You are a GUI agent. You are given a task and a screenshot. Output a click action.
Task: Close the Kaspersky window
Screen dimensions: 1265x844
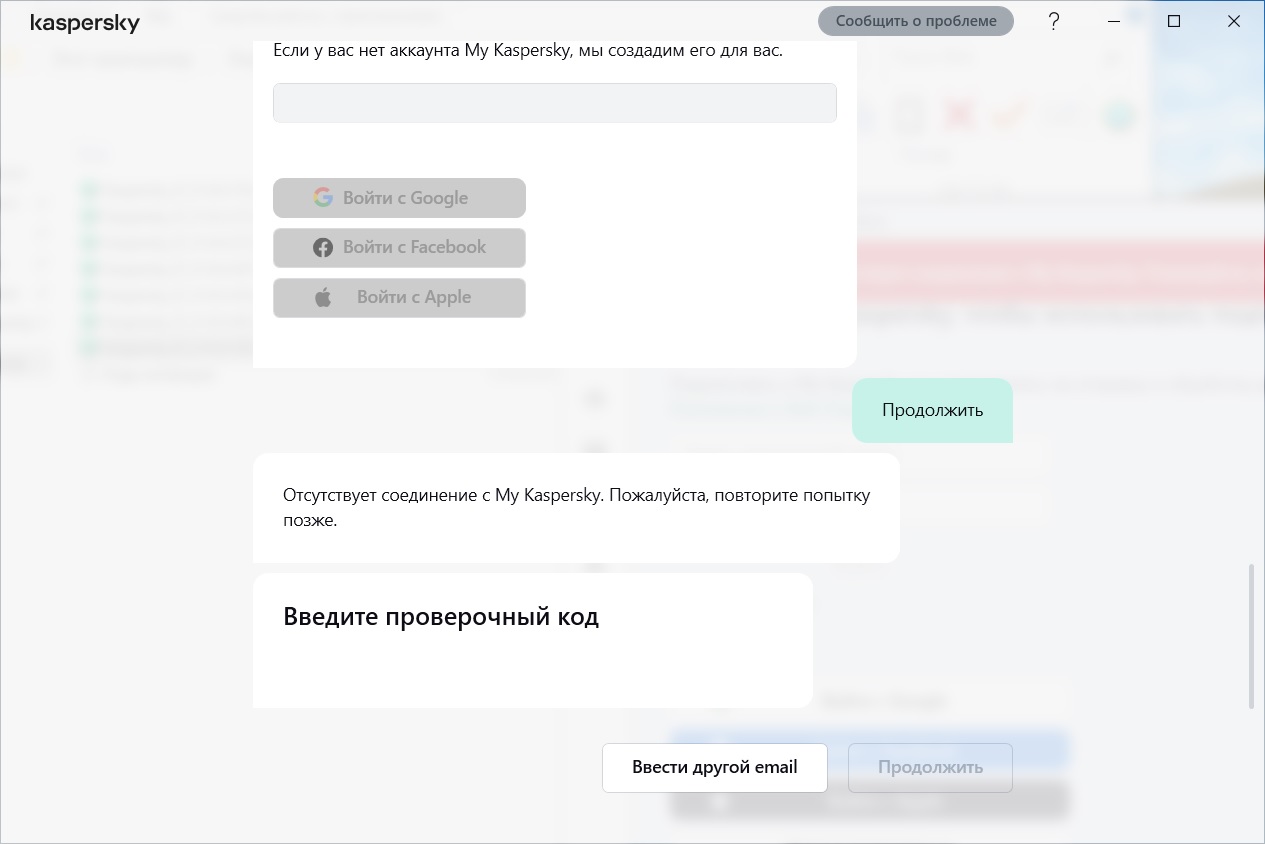tap(1233, 21)
